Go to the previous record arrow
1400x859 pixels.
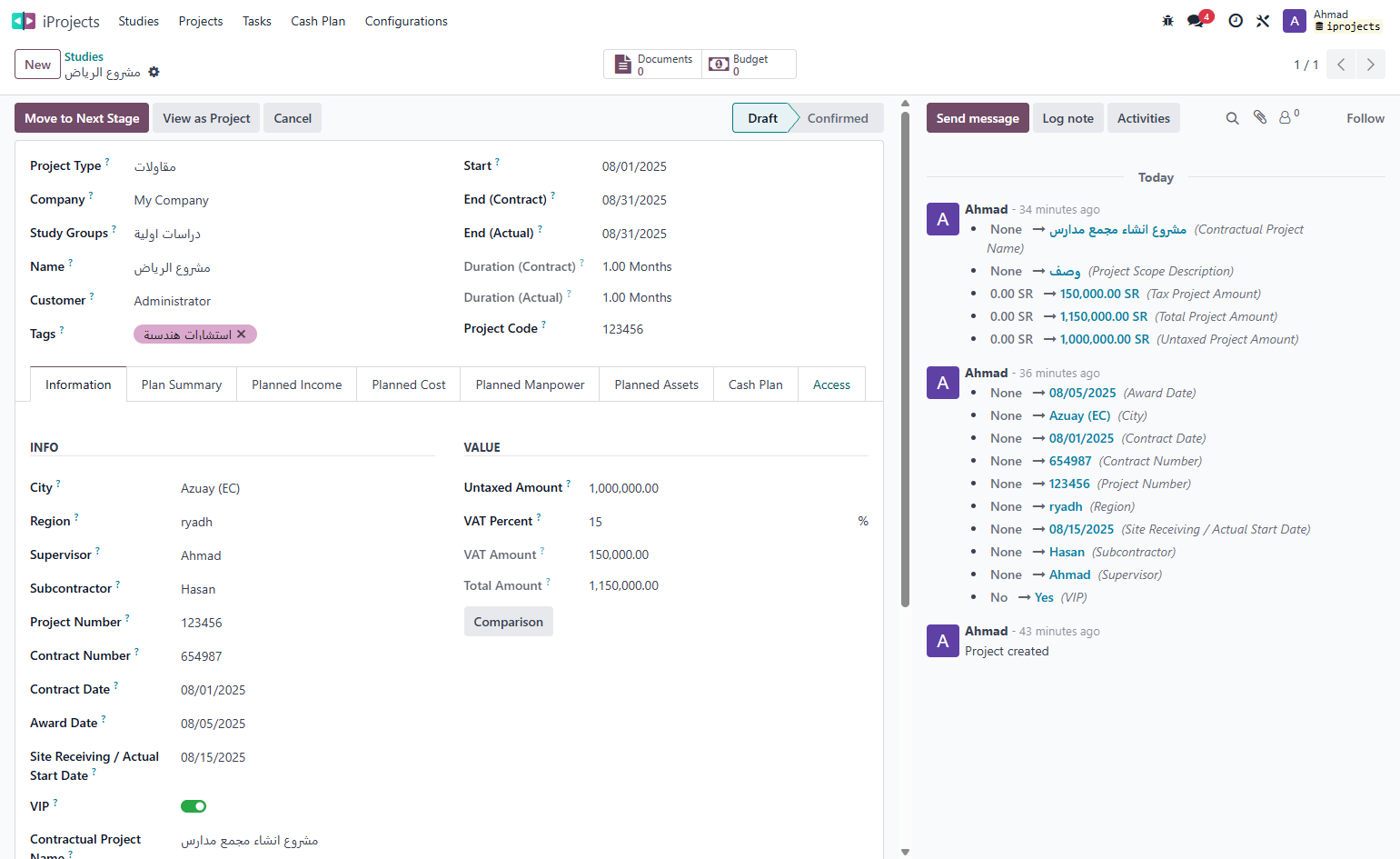tap(1341, 65)
